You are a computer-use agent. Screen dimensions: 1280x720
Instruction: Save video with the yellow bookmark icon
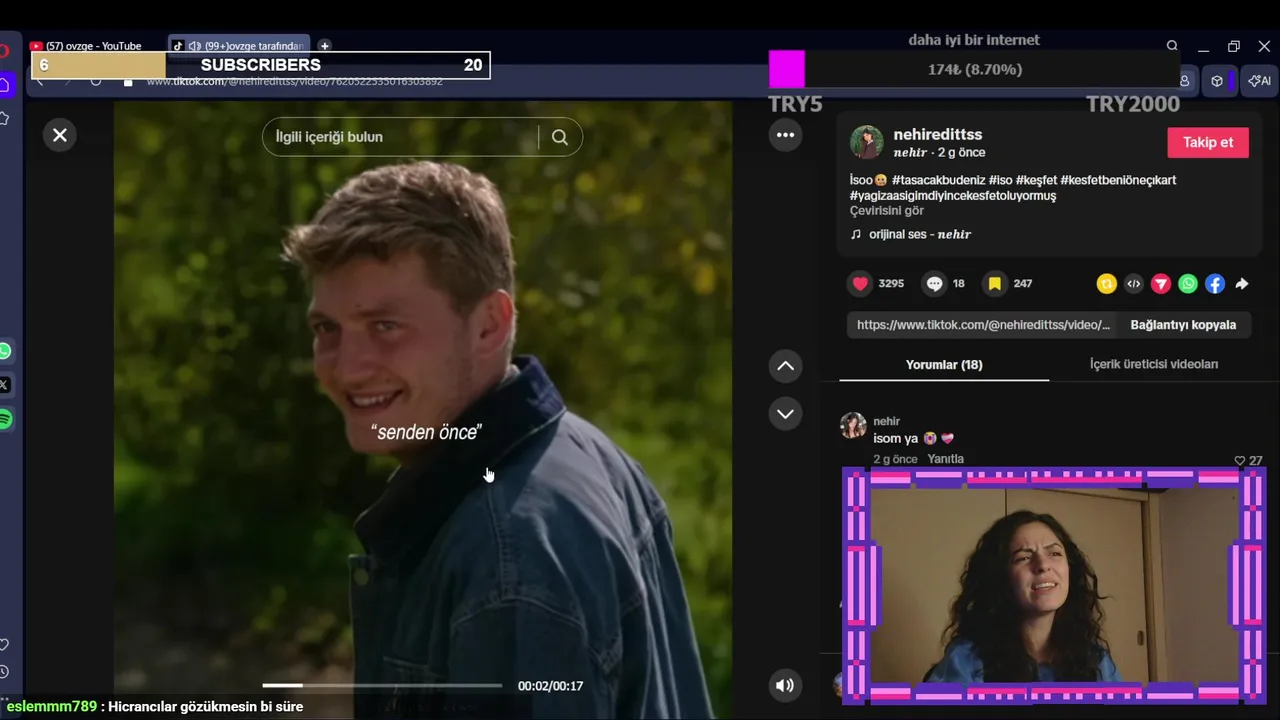pos(995,284)
